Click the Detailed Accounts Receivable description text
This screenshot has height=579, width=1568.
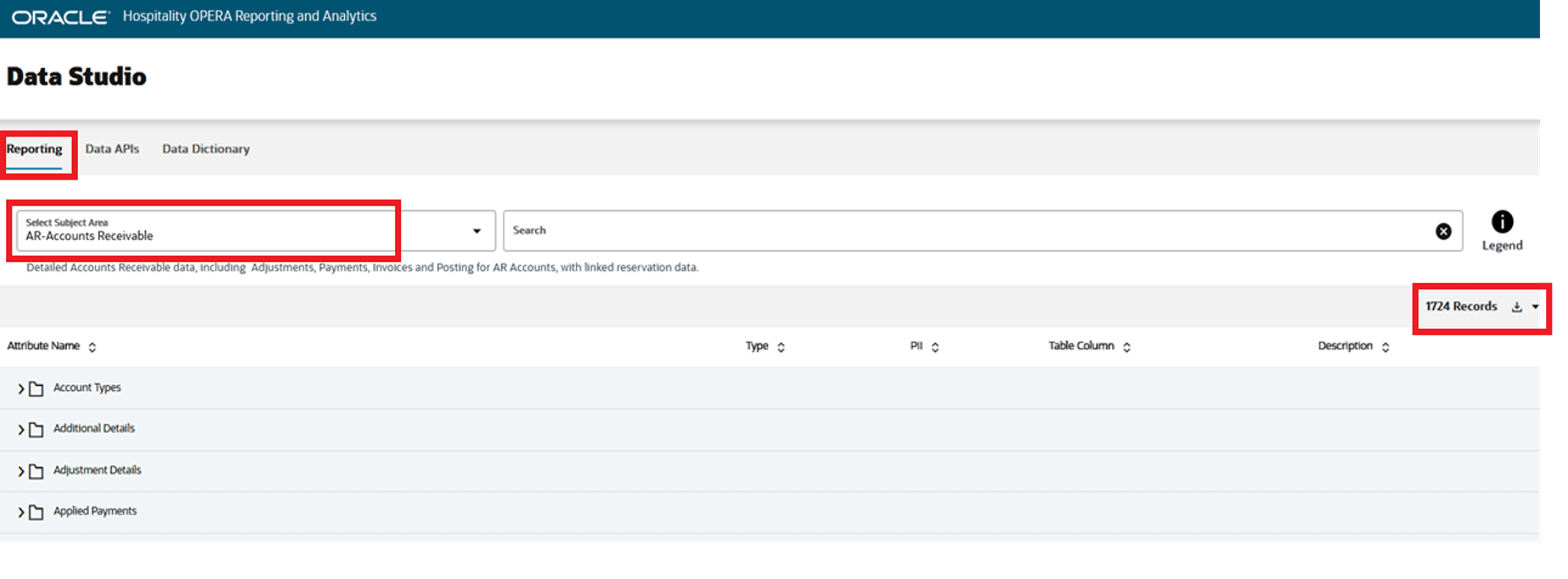[x=362, y=267]
